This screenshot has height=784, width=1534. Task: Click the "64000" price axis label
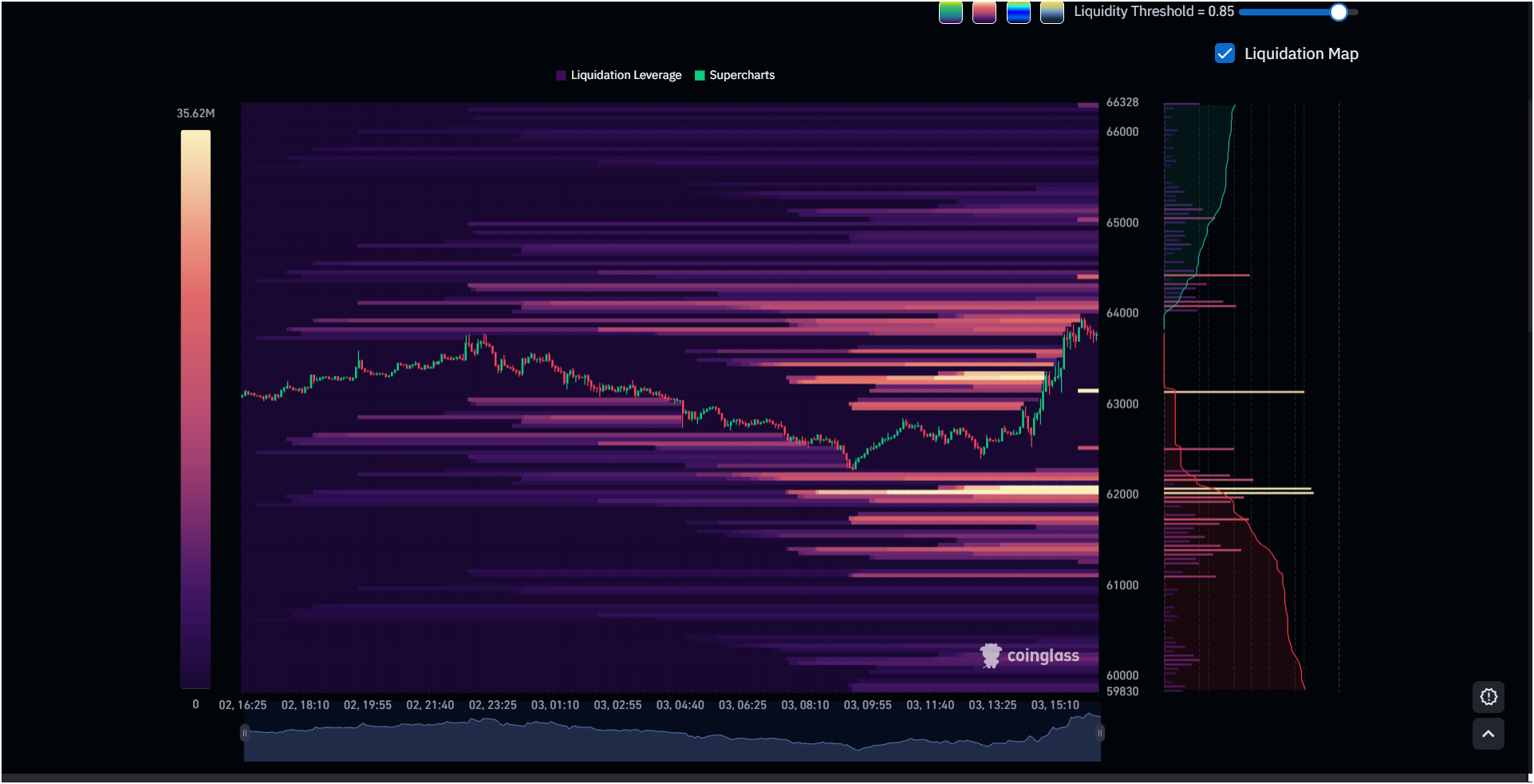click(x=1122, y=313)
